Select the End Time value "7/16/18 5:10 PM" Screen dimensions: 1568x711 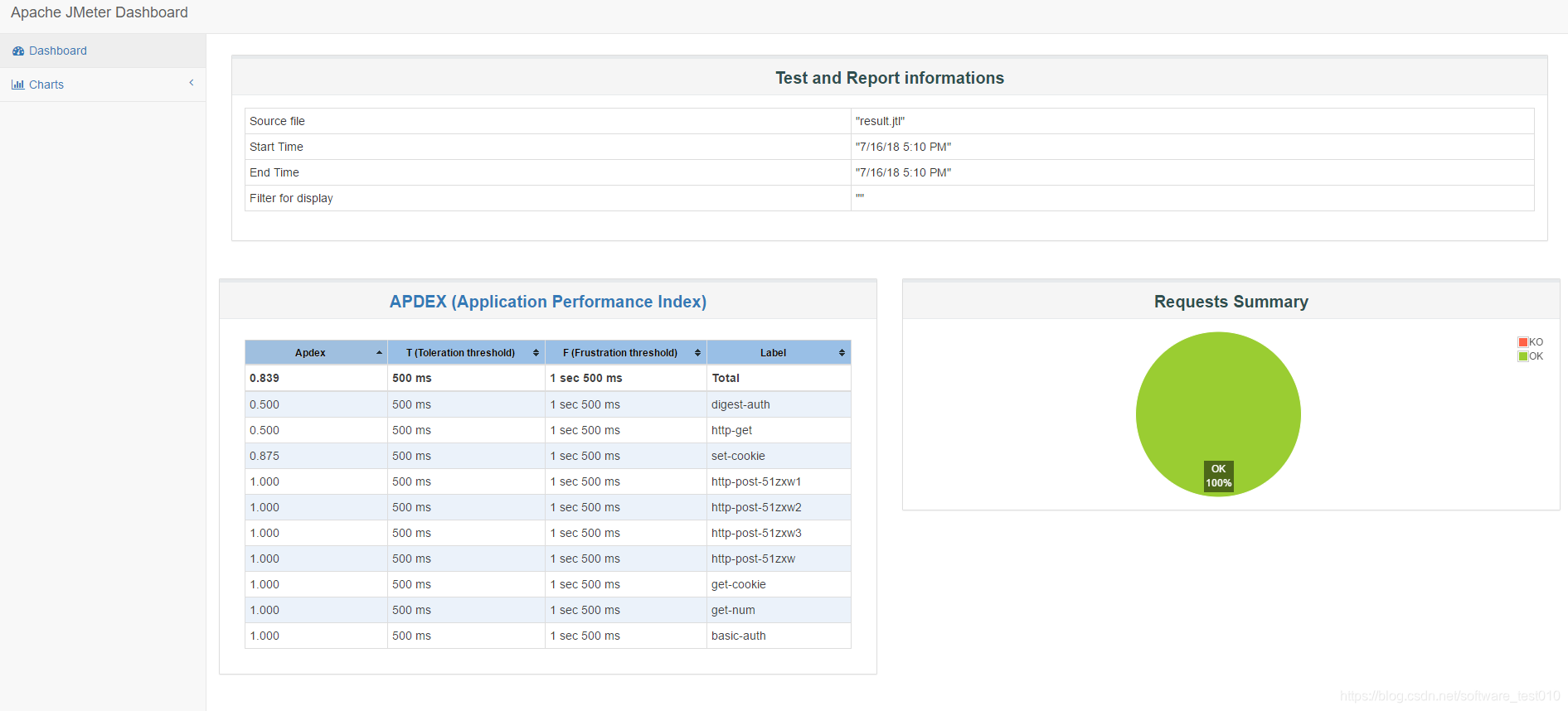tap(904, 172)
